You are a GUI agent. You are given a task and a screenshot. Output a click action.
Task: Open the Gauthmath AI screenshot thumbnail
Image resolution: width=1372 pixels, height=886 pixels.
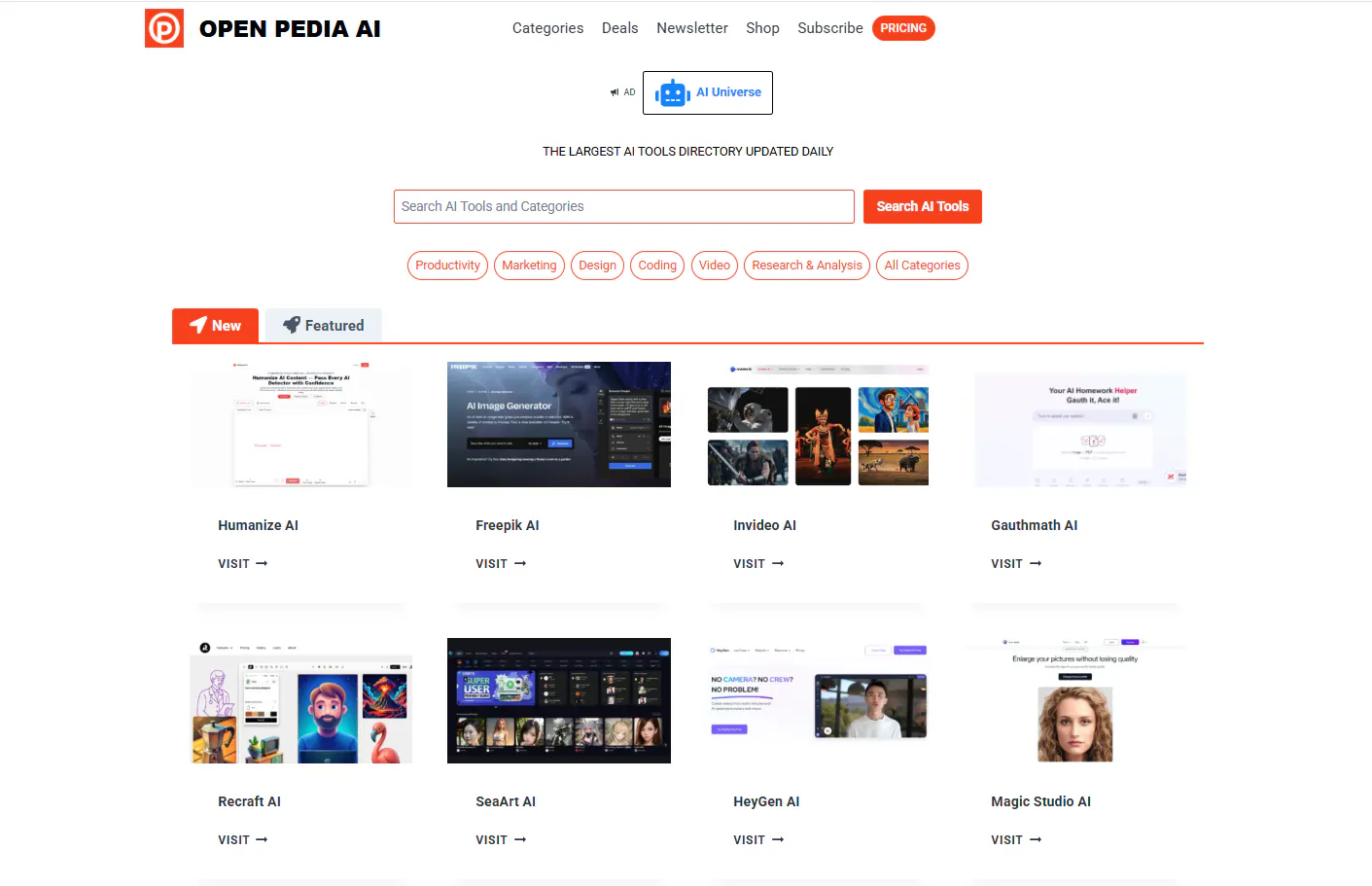click(x=1074, y=425)
